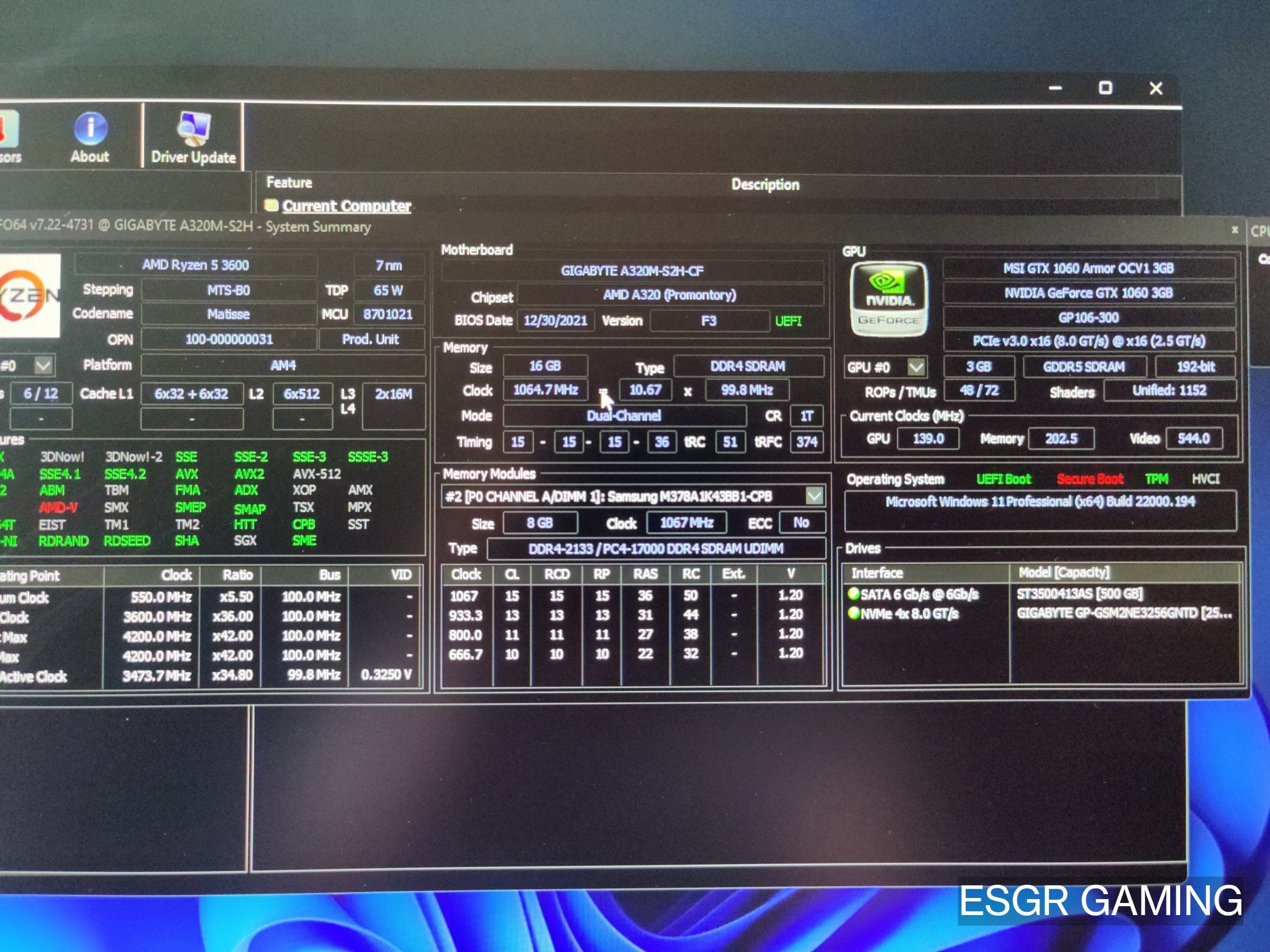Open the GPU #0 selector dropdown
Image resolution: width=1270 pixels, height=952 pixels.
point(916,367)
